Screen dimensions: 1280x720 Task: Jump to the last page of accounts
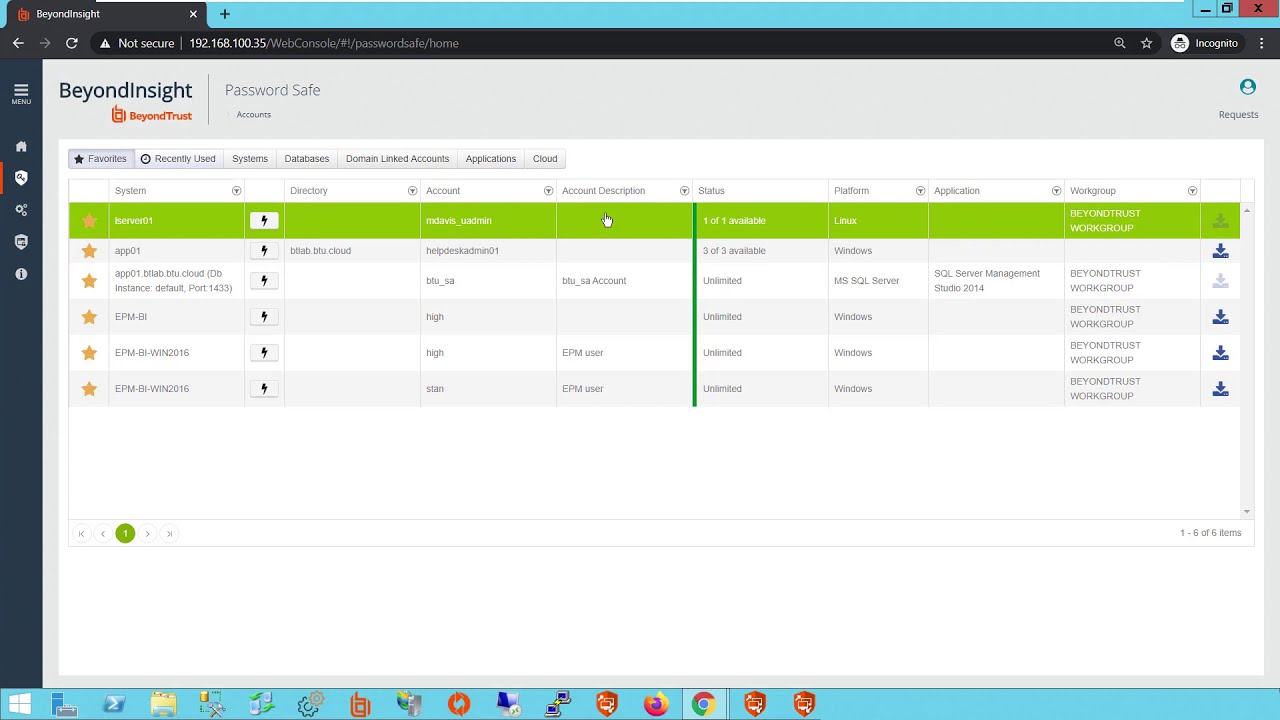(x=169, y=534)
